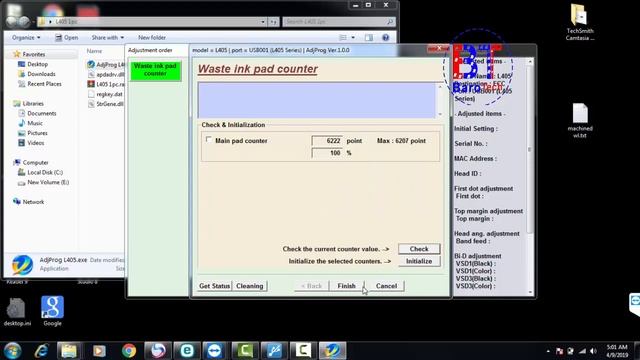Open the Google desktop shortcut
640x360 pixels.
click(52, 311)
